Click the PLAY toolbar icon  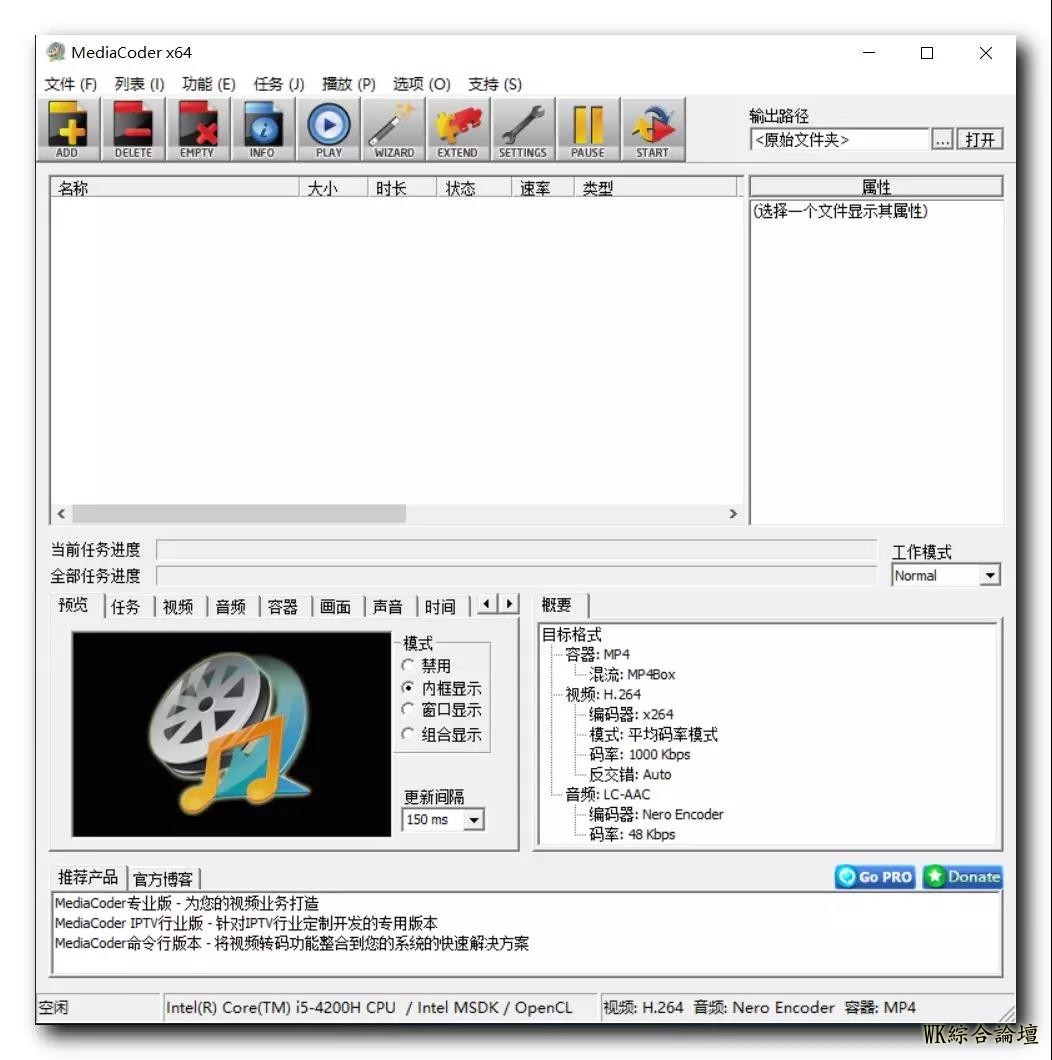click(x=329, y=129)
